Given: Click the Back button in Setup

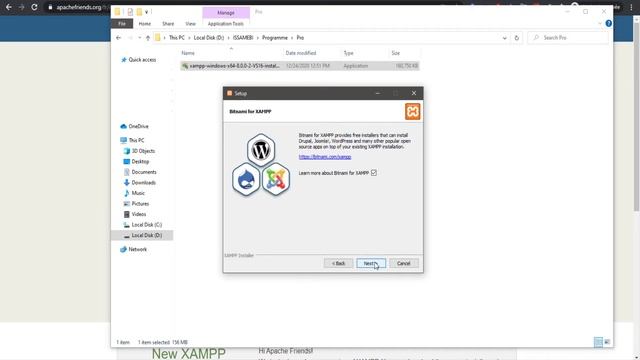Looking at the screenshot, I should tap(338, 263).
